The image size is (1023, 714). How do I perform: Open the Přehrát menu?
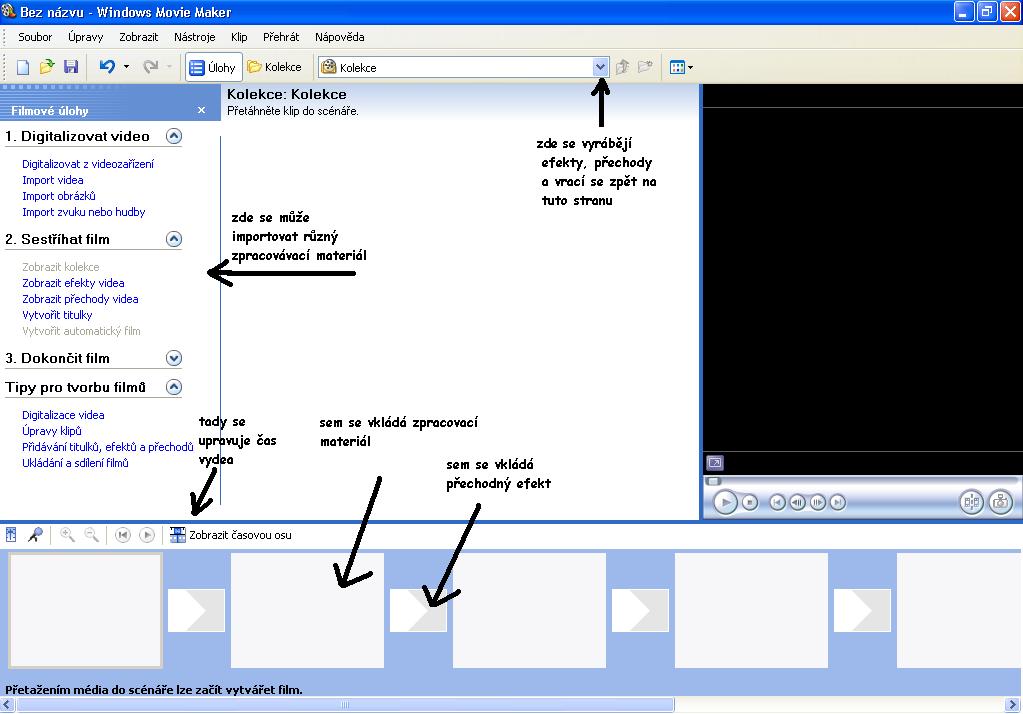pyautogui.click(x=281, y=37)
